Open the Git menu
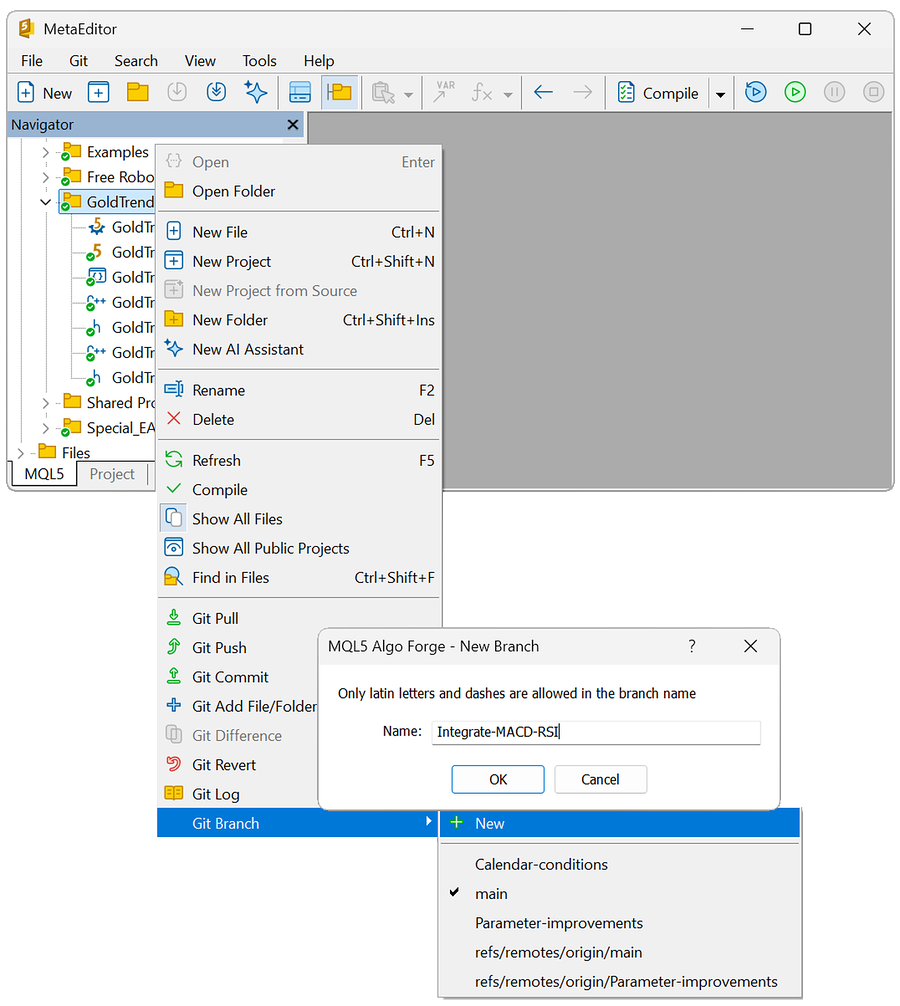 [78, 61]
